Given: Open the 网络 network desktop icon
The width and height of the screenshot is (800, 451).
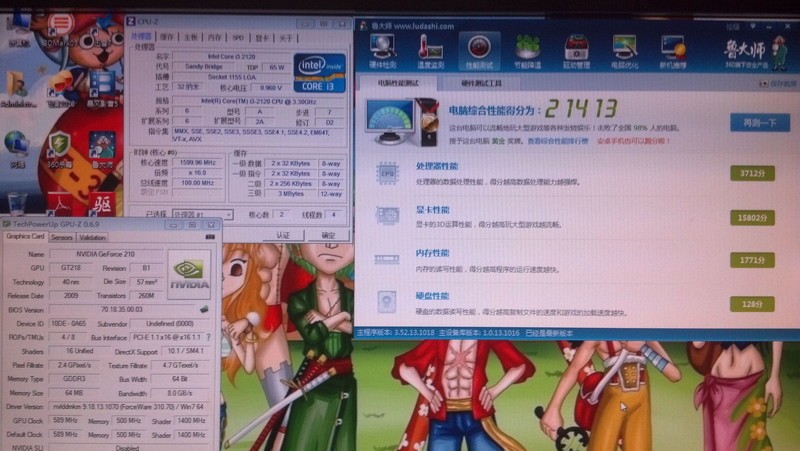Looking at the screenshot, I should [x=17, y=148].
